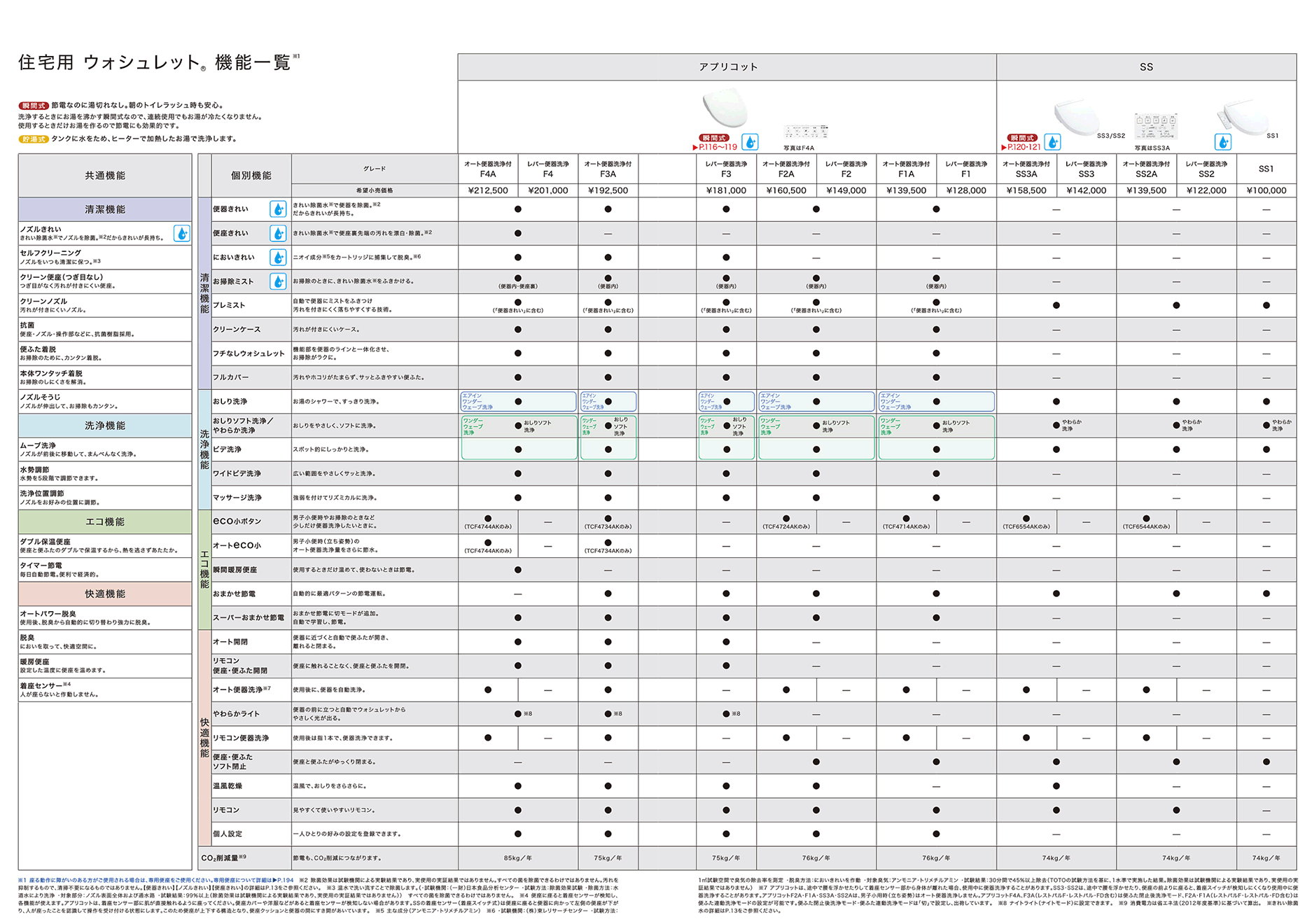Click the remote control photo captioned 写真はSS3A
Screen dimensions: 1312x924
tap(1155, 127)
